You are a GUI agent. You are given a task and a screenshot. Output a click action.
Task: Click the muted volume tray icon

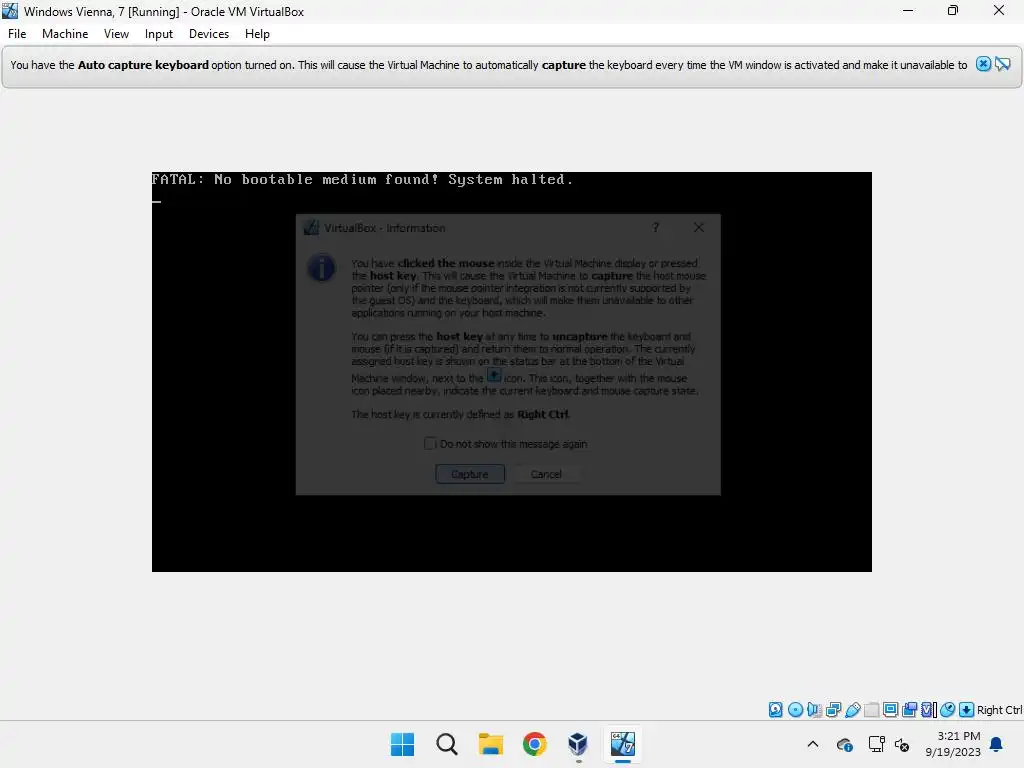(x=902, y=744)
